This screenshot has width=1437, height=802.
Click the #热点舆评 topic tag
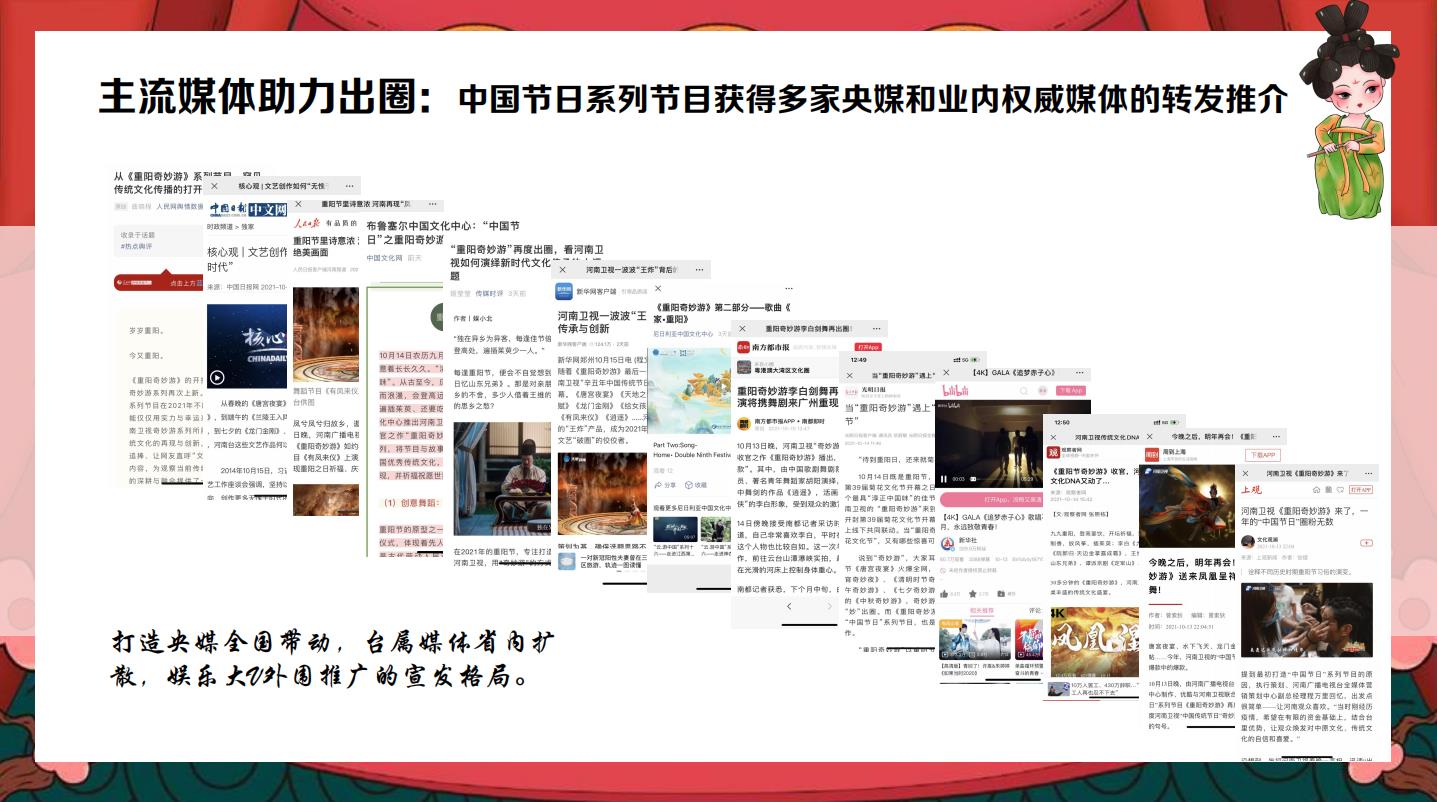[135, 244]
